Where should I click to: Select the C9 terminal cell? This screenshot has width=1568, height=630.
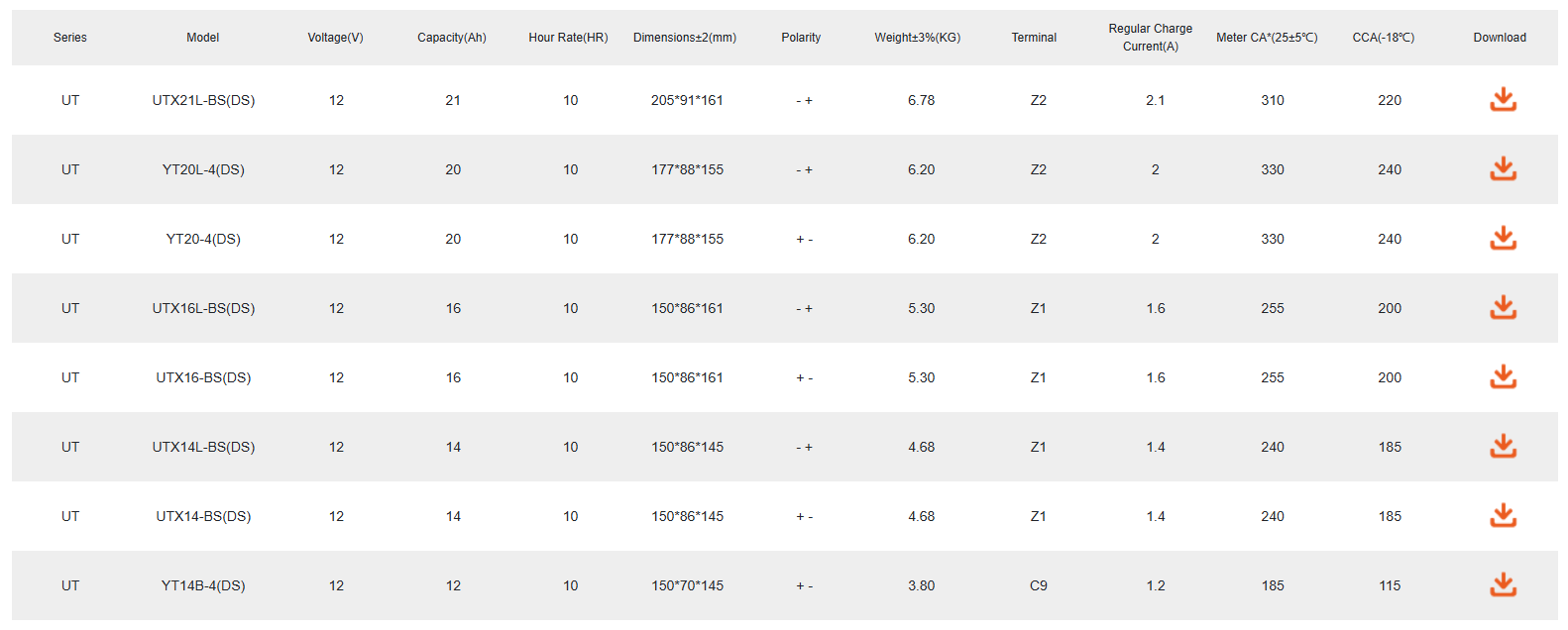coord(1039,585)
